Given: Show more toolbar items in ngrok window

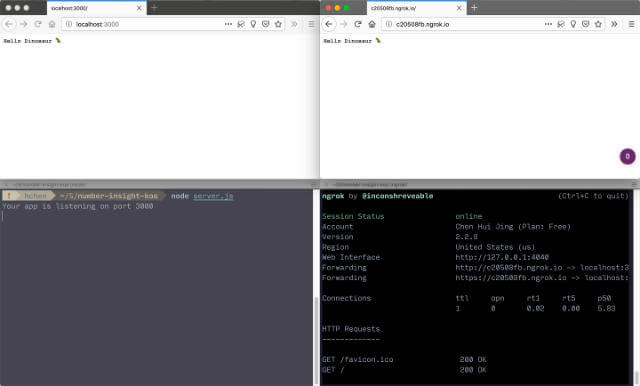Looking at the screenshot, I should click(x=614, y=24).
